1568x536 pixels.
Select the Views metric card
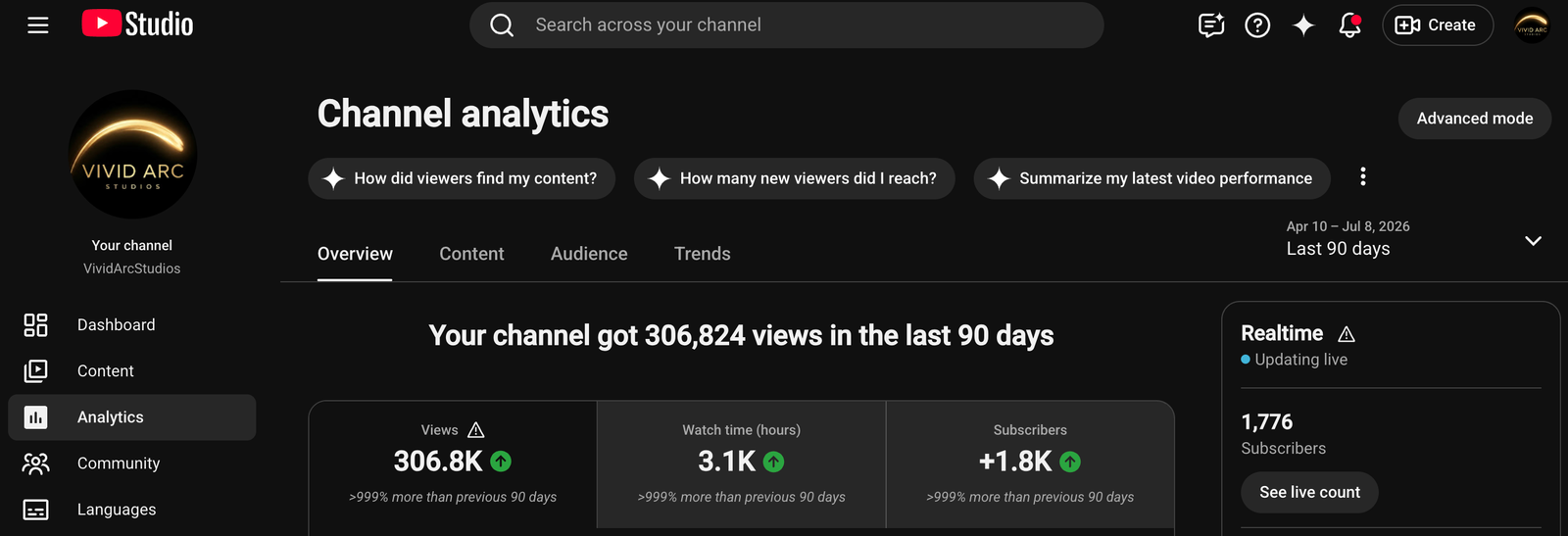coord(453,464)
